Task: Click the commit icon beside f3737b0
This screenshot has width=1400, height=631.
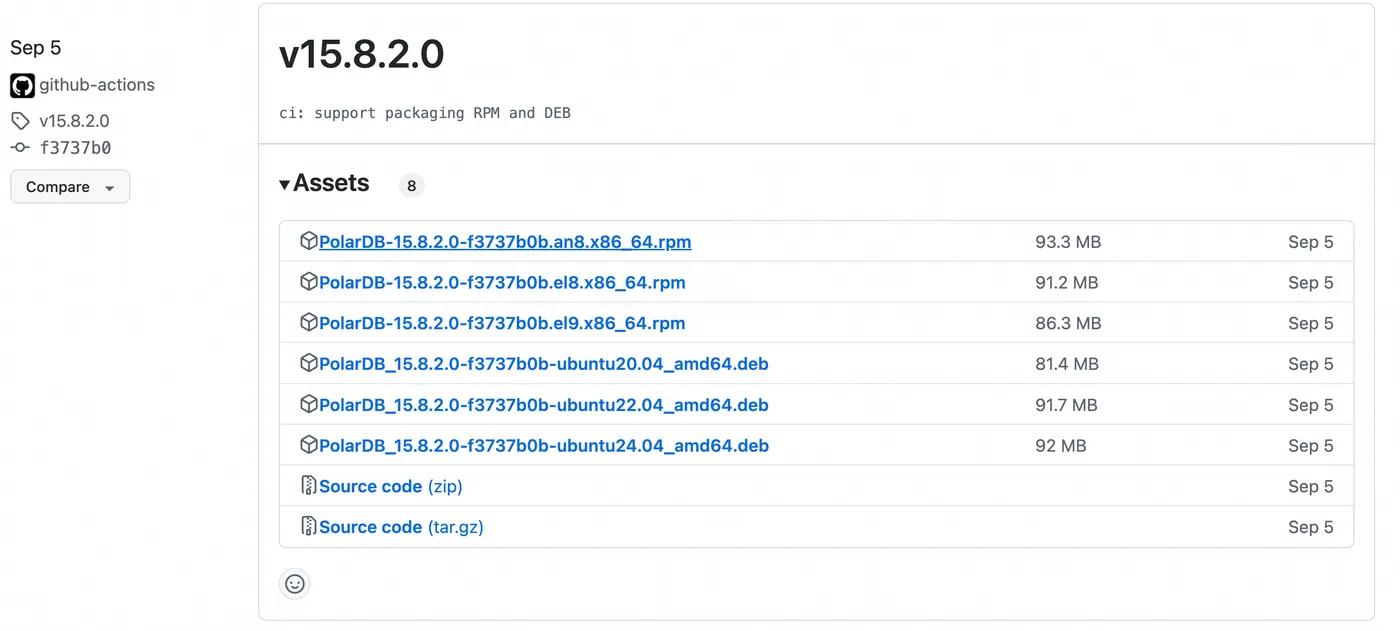Action: pos(20,148)
